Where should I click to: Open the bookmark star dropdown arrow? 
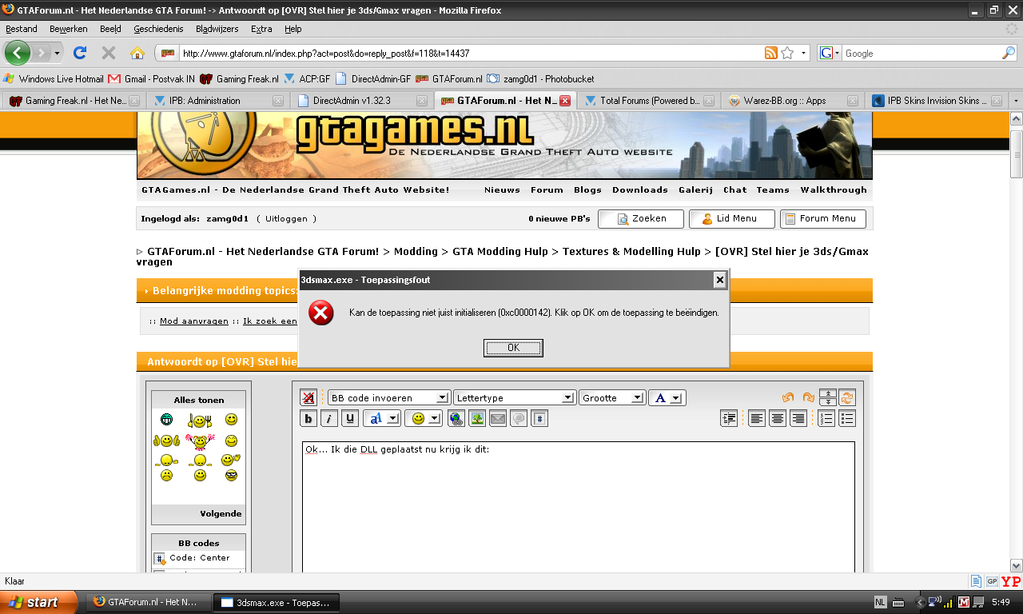pos(803,53)
